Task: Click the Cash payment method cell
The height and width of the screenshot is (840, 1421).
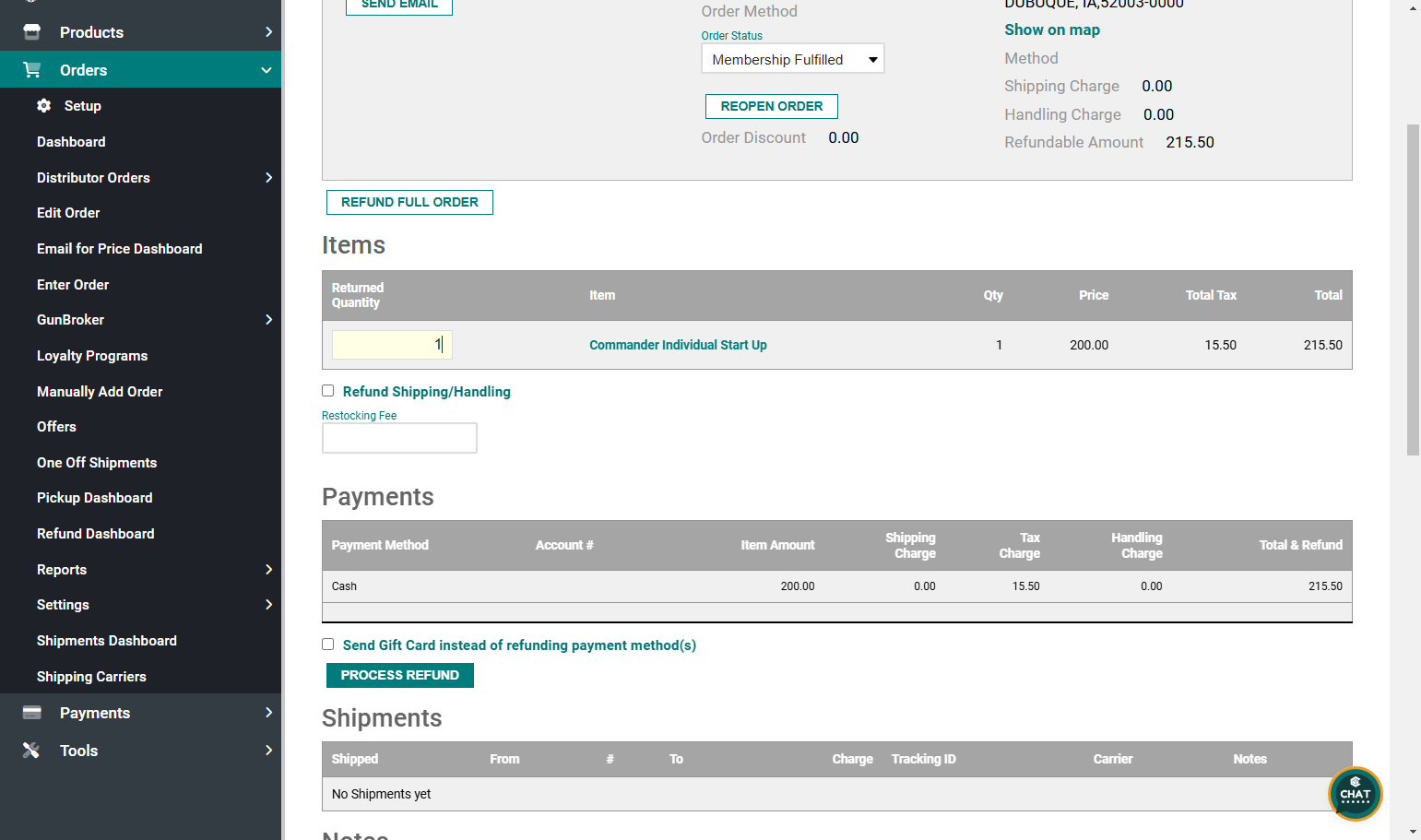Action: coord(344,586)
